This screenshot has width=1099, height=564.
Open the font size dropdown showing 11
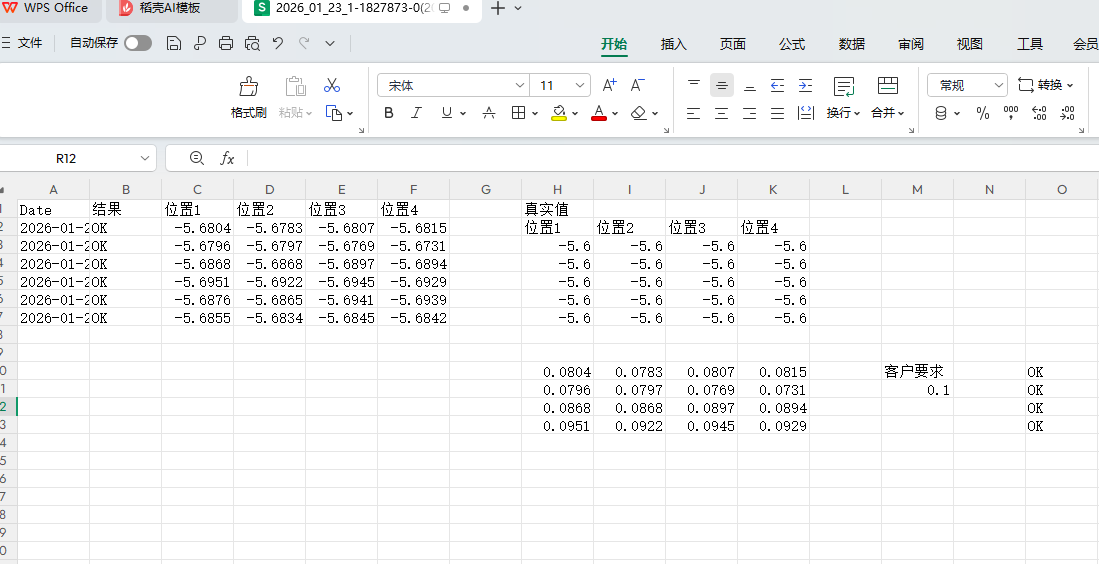coord(580,85)
